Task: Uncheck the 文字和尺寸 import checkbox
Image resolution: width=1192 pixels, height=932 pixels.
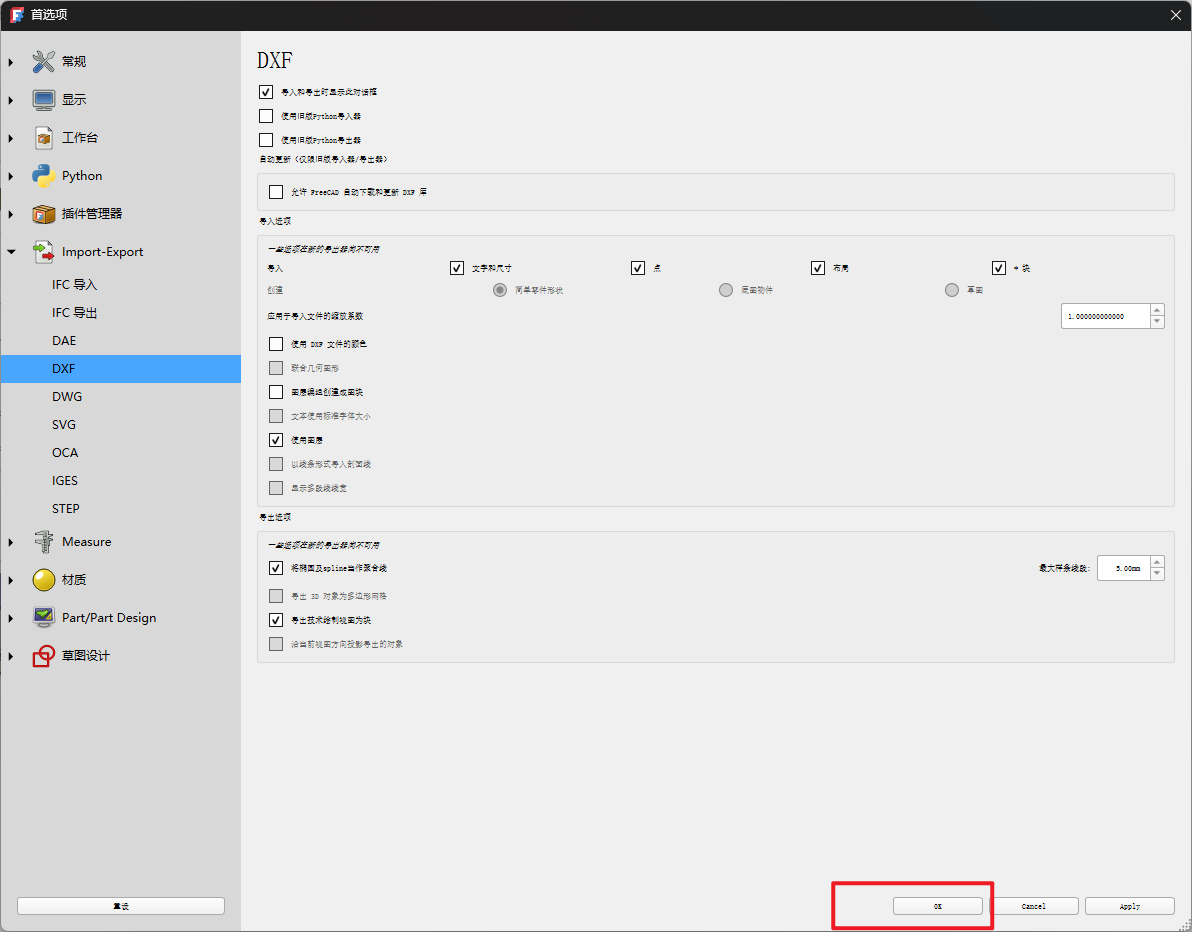Action: (457, 268)
